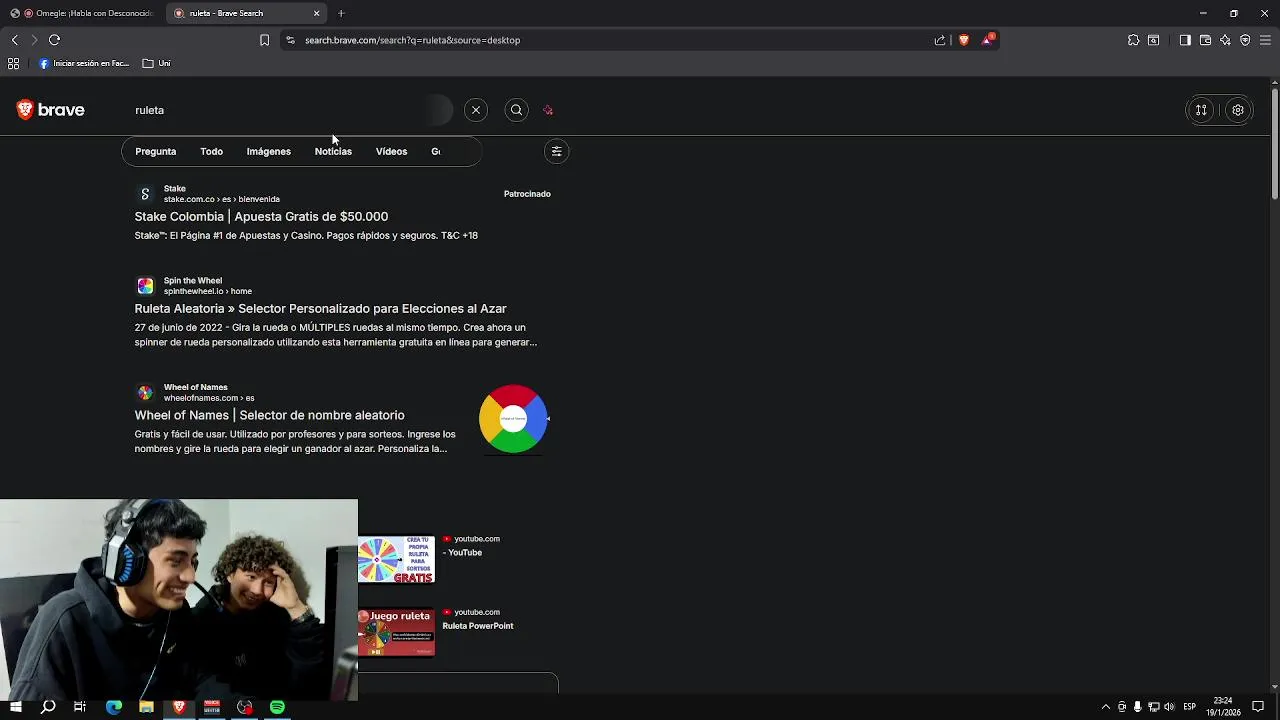Click the stake.com.co site path text

pyautogui.click(x=222, y=199)
